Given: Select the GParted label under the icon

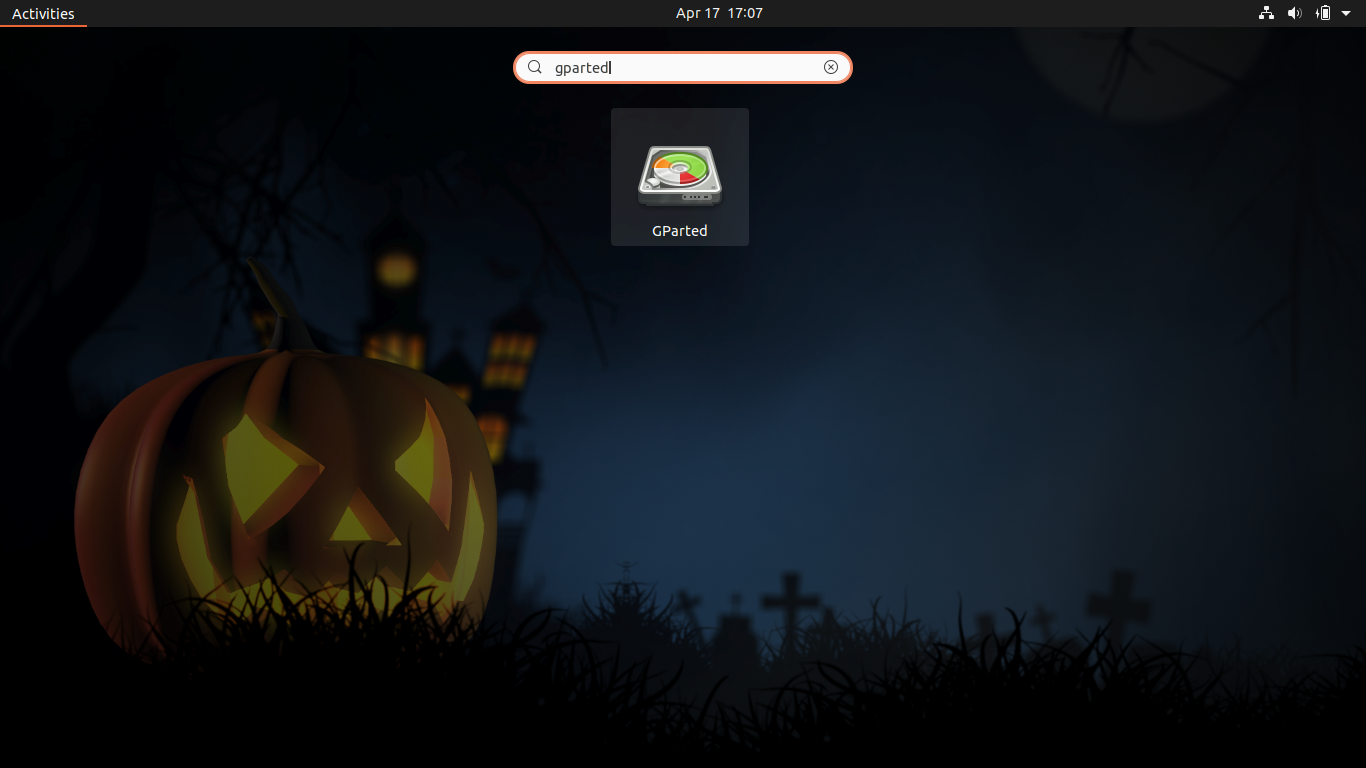Looking at the screenshot, I should pyautogui.click(x=680, y=231).
